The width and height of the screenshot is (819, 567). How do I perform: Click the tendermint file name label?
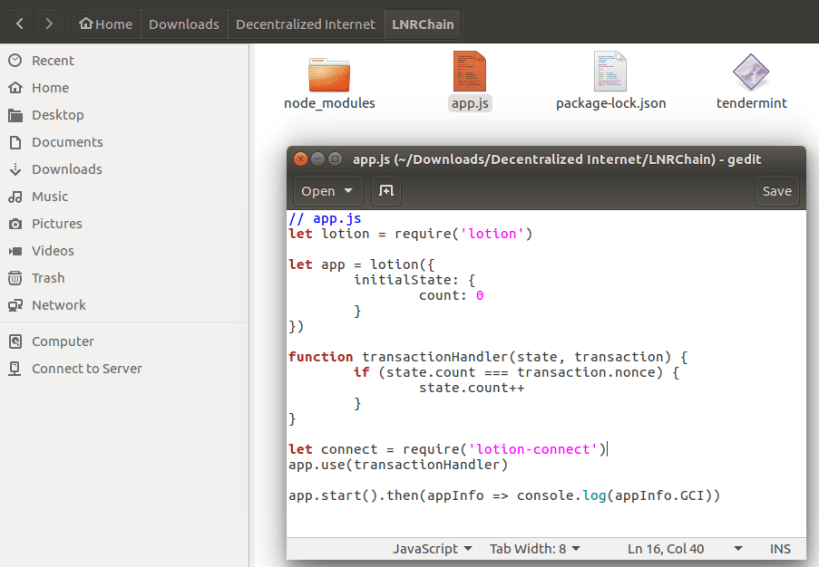[x=751, y=103]
